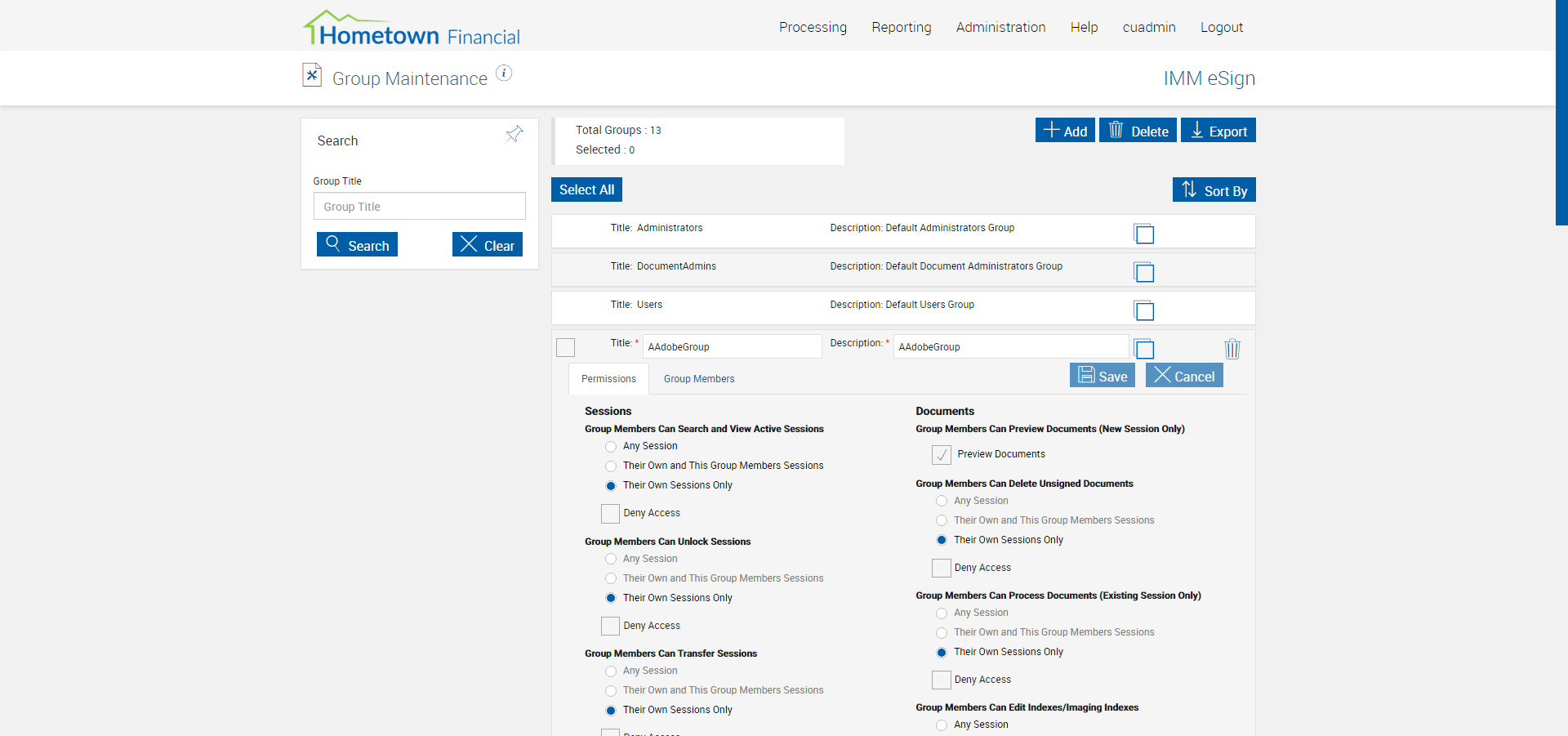The width and height of the screenshot is (1568, 736).
Task: Click the Hometown Financial logo
Action: click(412, 29)
